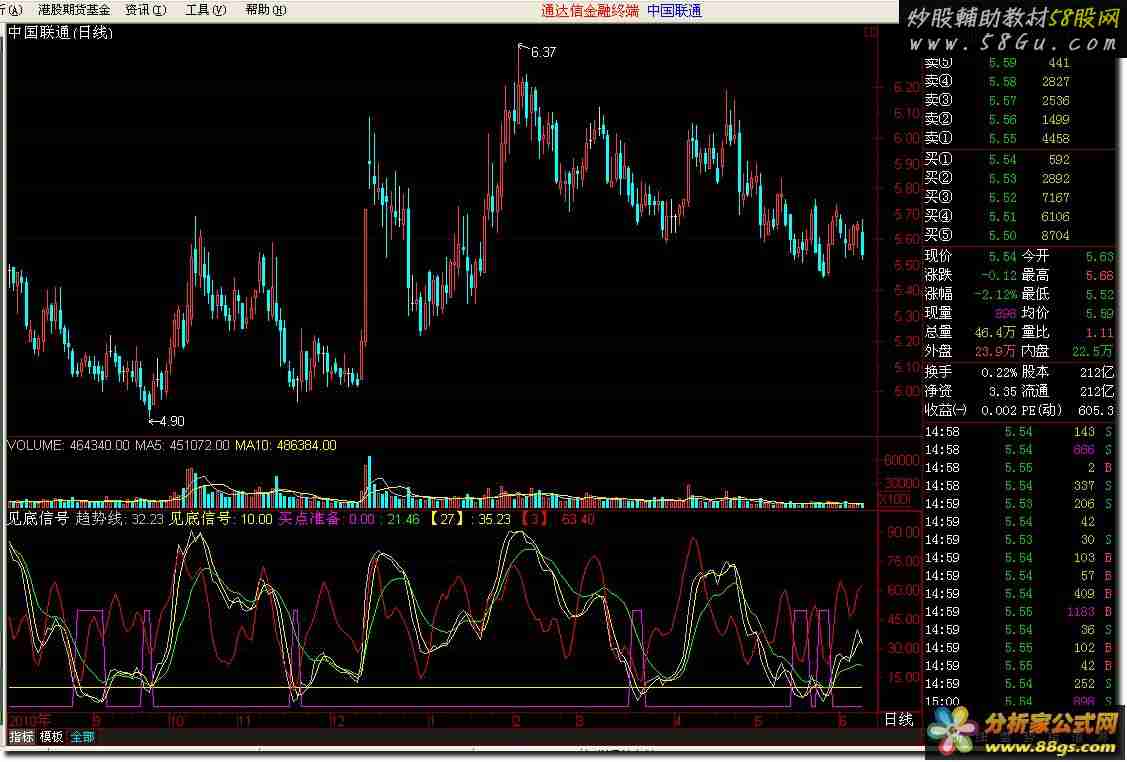Screen dimensions: 1127x762
Task: Open the 工具(V) menu
Action: tap(206, 10)
